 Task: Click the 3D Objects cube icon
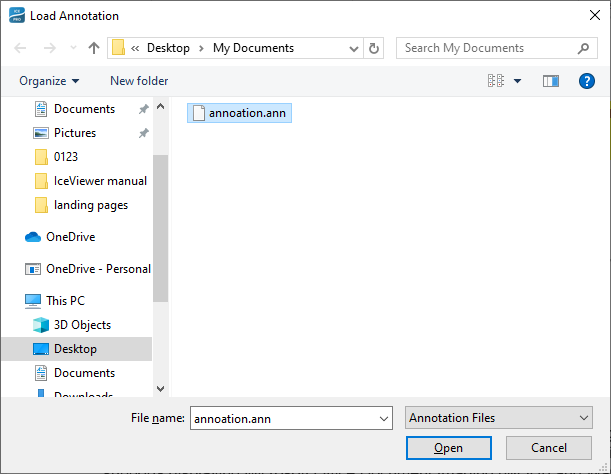click(x=41, y=325)
